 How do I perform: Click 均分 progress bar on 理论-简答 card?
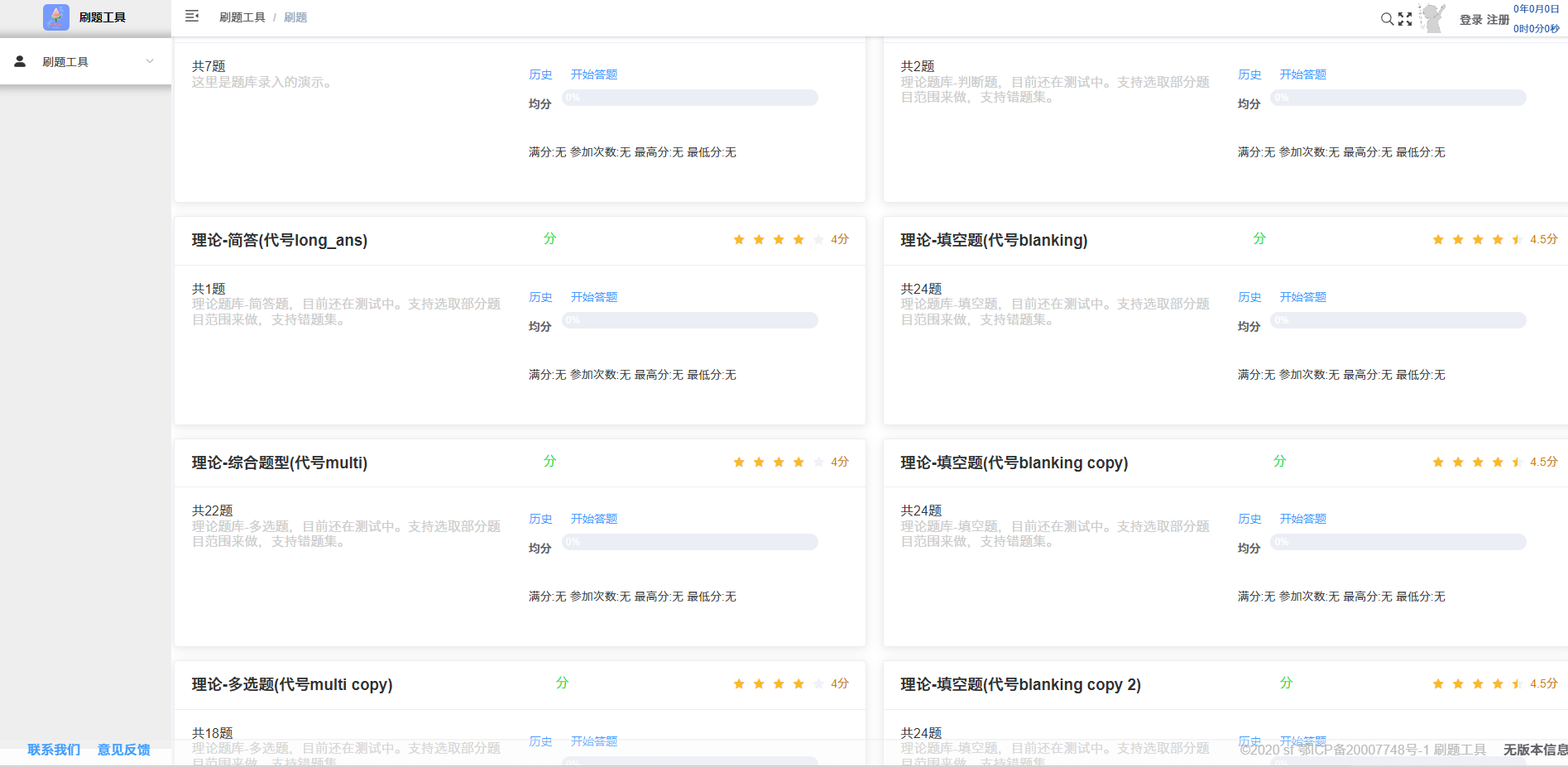point(690,320)
